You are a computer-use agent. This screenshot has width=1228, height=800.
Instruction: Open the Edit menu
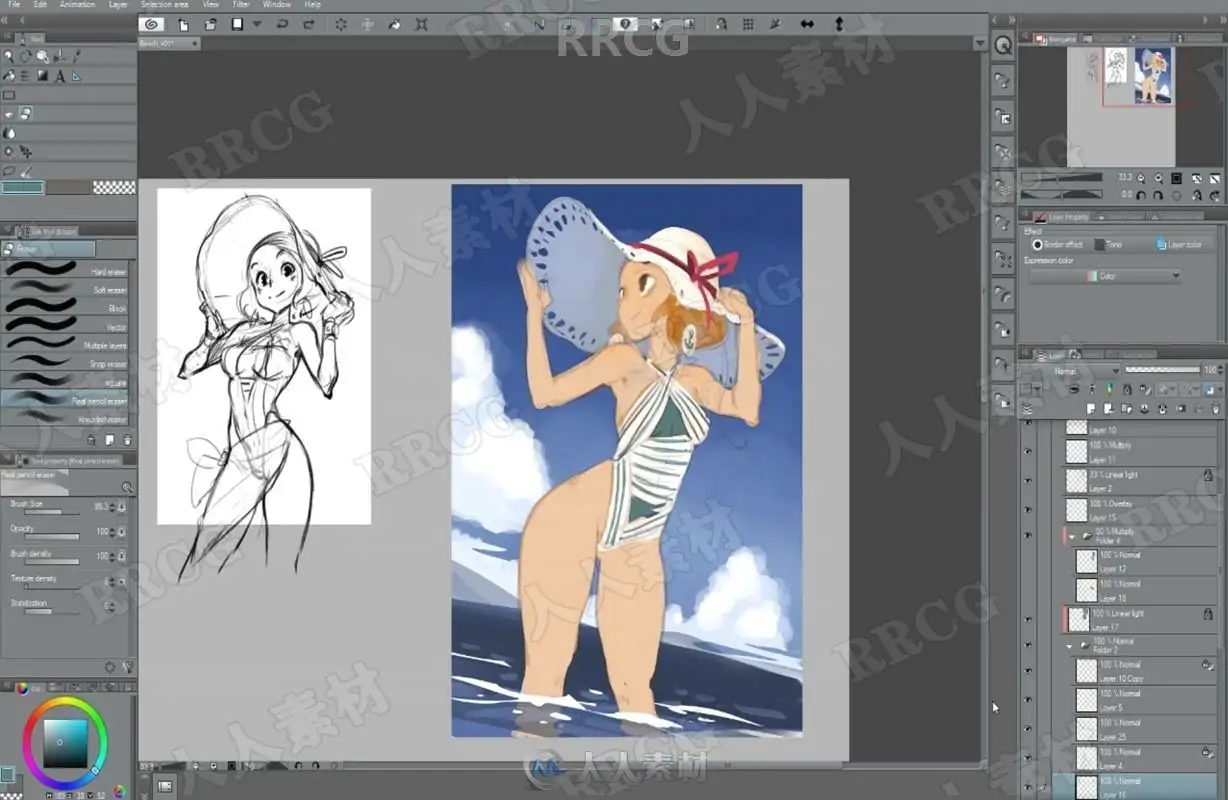click(x=40, y=5)
